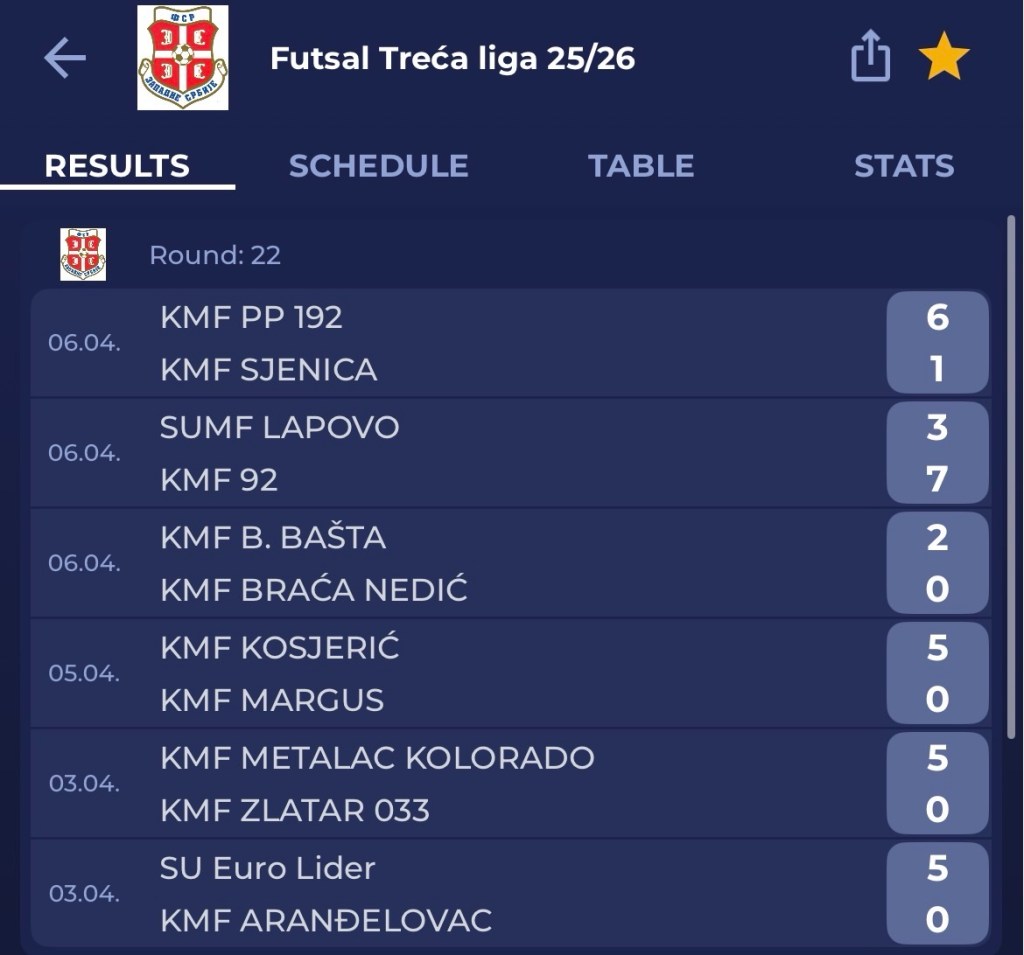Tap the share icon

(x=870, y=57)
